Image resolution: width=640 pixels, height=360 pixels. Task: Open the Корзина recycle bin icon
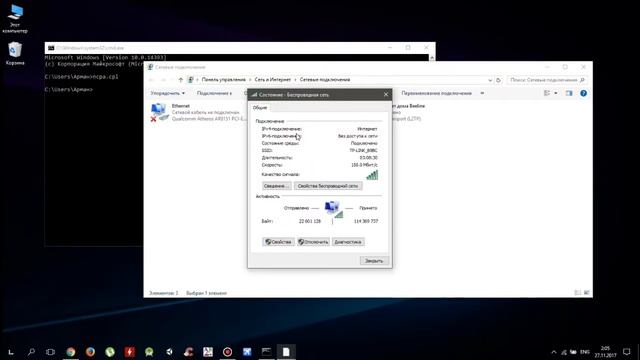(15, 53)
